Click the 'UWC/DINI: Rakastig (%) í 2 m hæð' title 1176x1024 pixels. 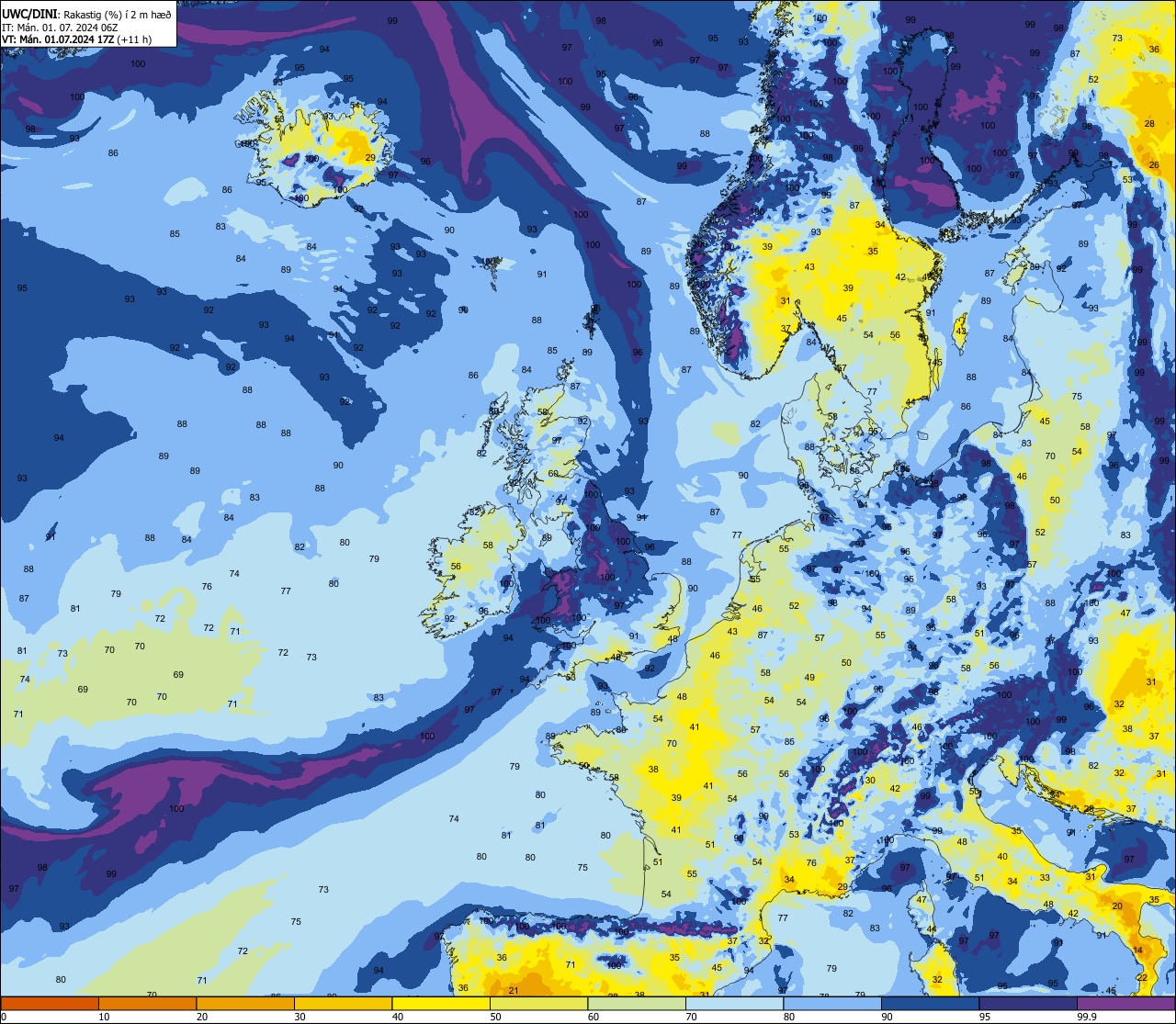86,13
